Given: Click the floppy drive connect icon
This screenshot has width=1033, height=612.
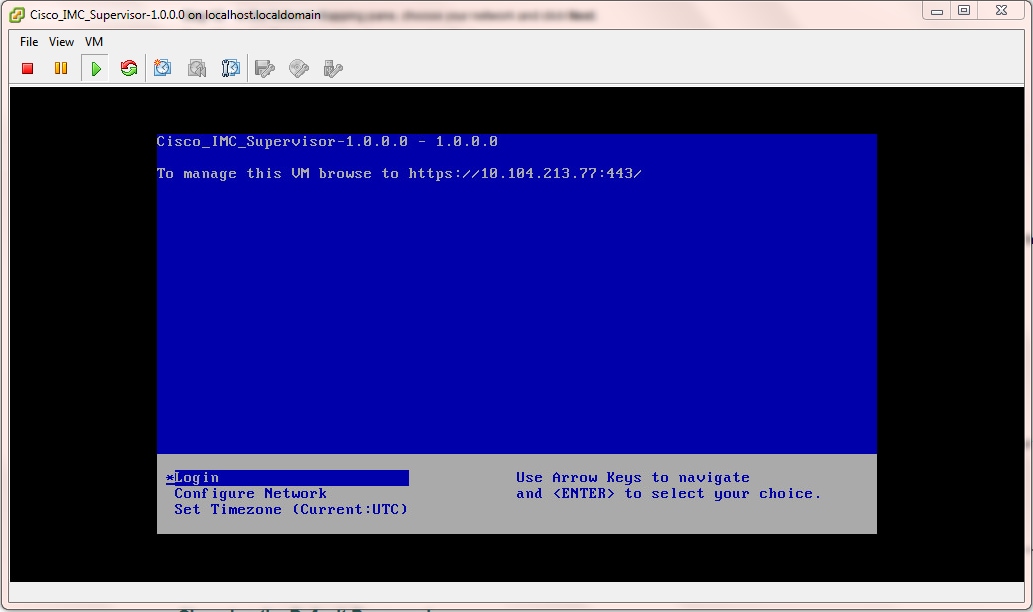Looking at the screenshot, I should tap(265, 69).
